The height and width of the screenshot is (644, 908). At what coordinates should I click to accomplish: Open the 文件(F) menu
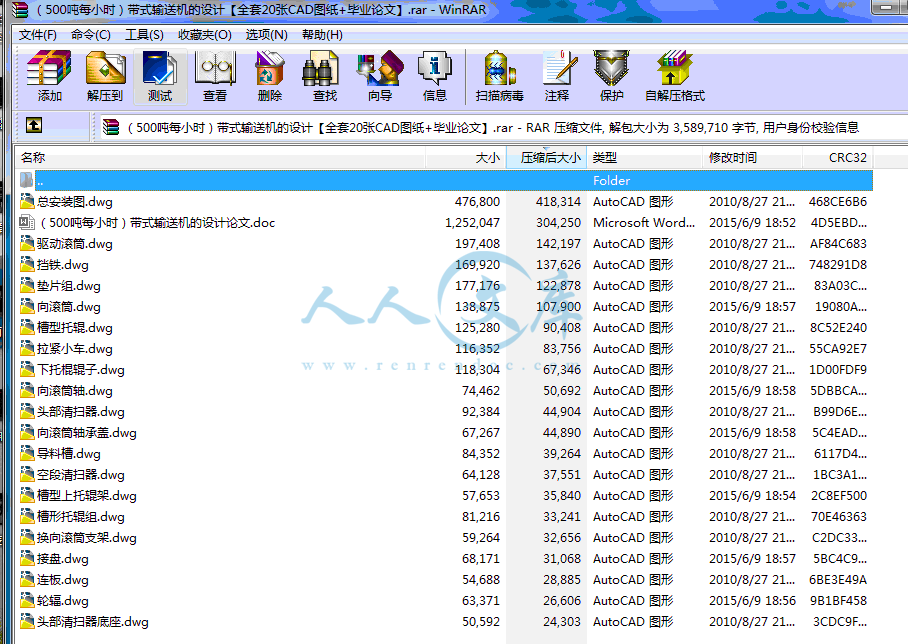coord(38,35)
